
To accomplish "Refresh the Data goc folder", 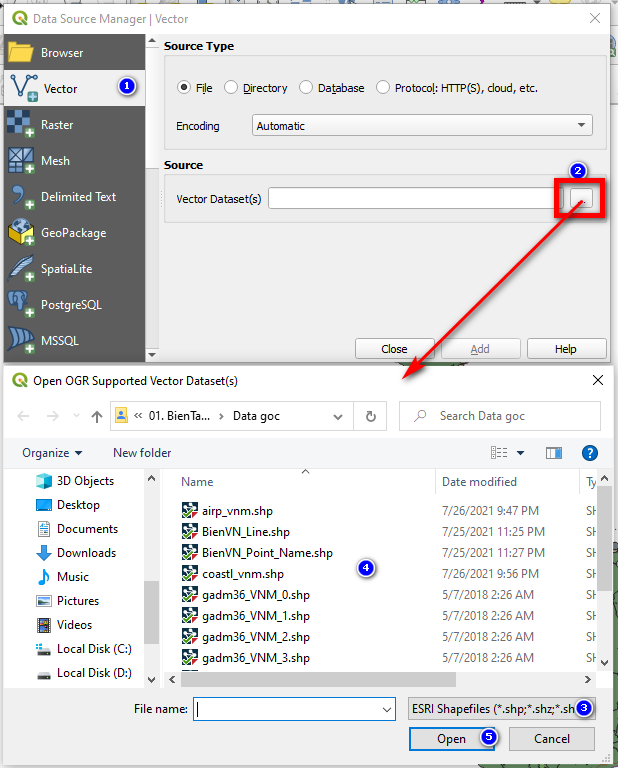I will click(371, 416).
